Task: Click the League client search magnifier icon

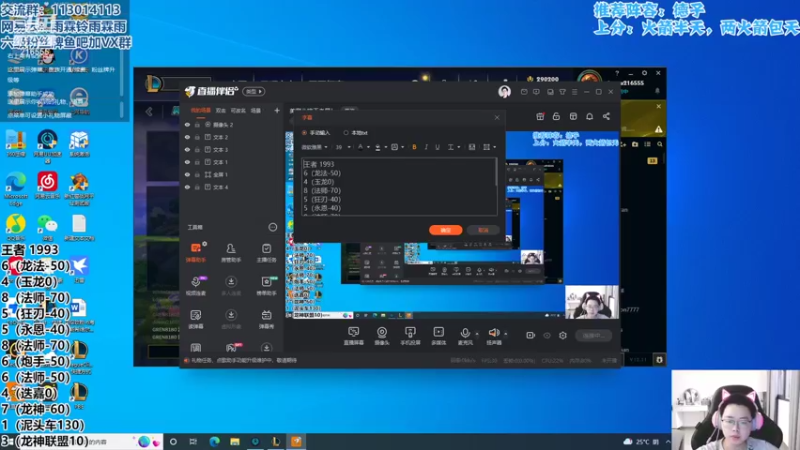Action: 660,144
